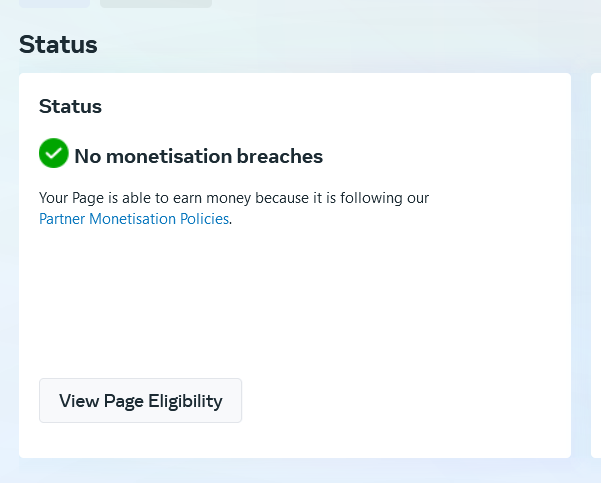Click the No monetisation breaches heading
The image size is (601, 483).
tap(198, 156)
